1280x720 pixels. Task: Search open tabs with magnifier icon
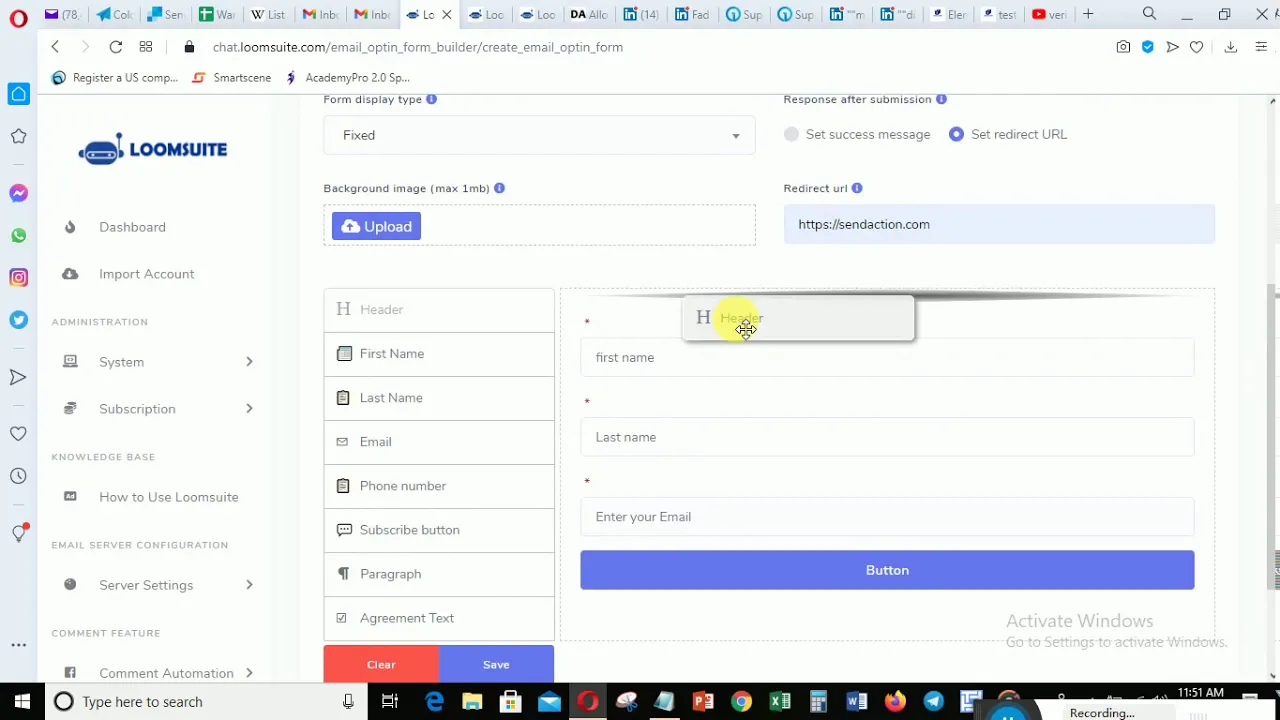[x=1150, y=14]
